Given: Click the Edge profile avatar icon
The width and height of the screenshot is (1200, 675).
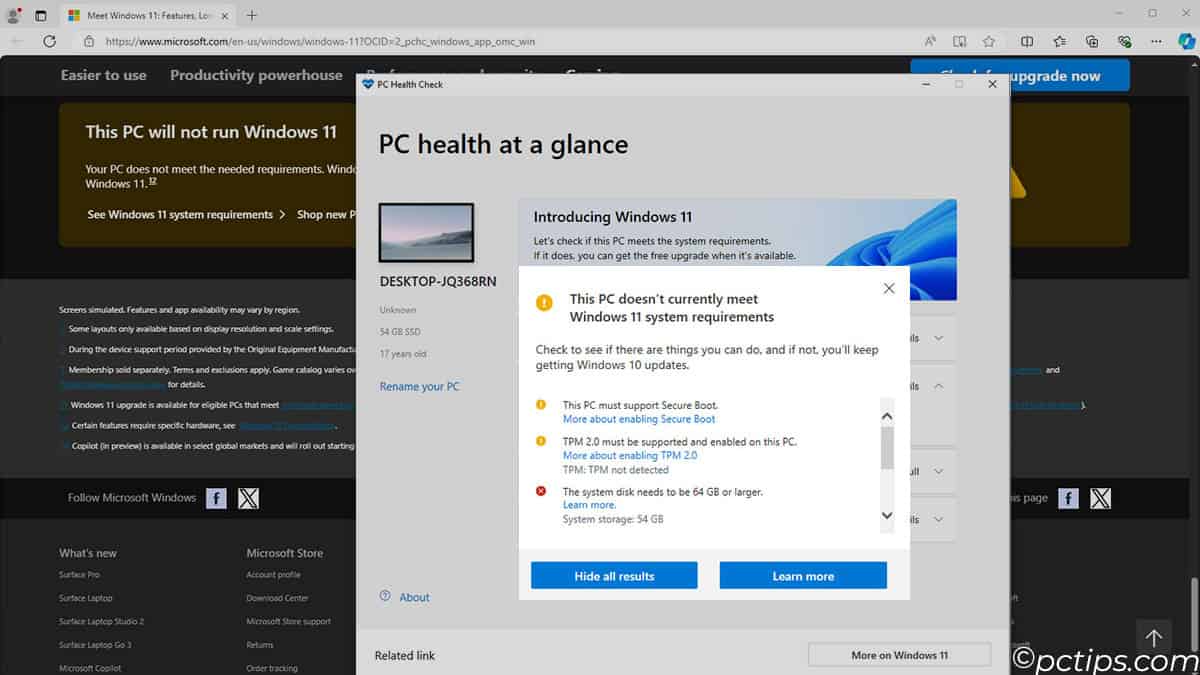Looking at the screenshot, I should 14,15.
